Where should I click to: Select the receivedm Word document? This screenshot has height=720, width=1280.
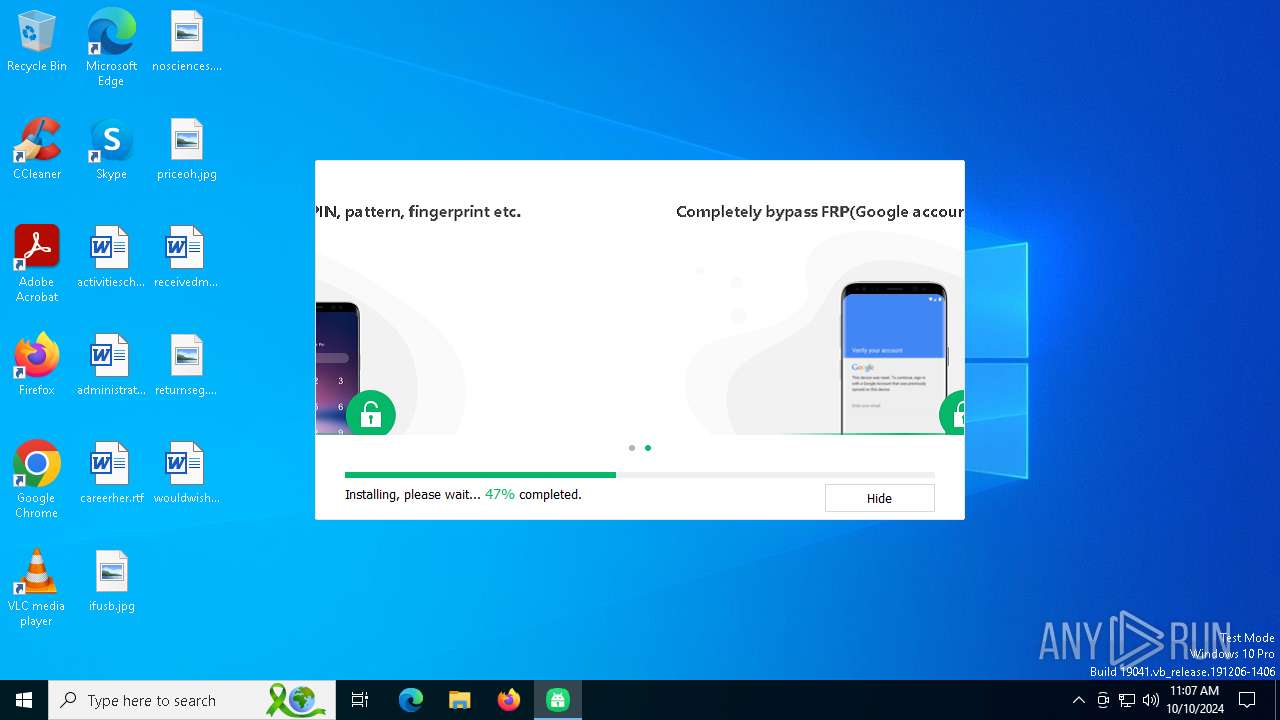coord(187,258)
